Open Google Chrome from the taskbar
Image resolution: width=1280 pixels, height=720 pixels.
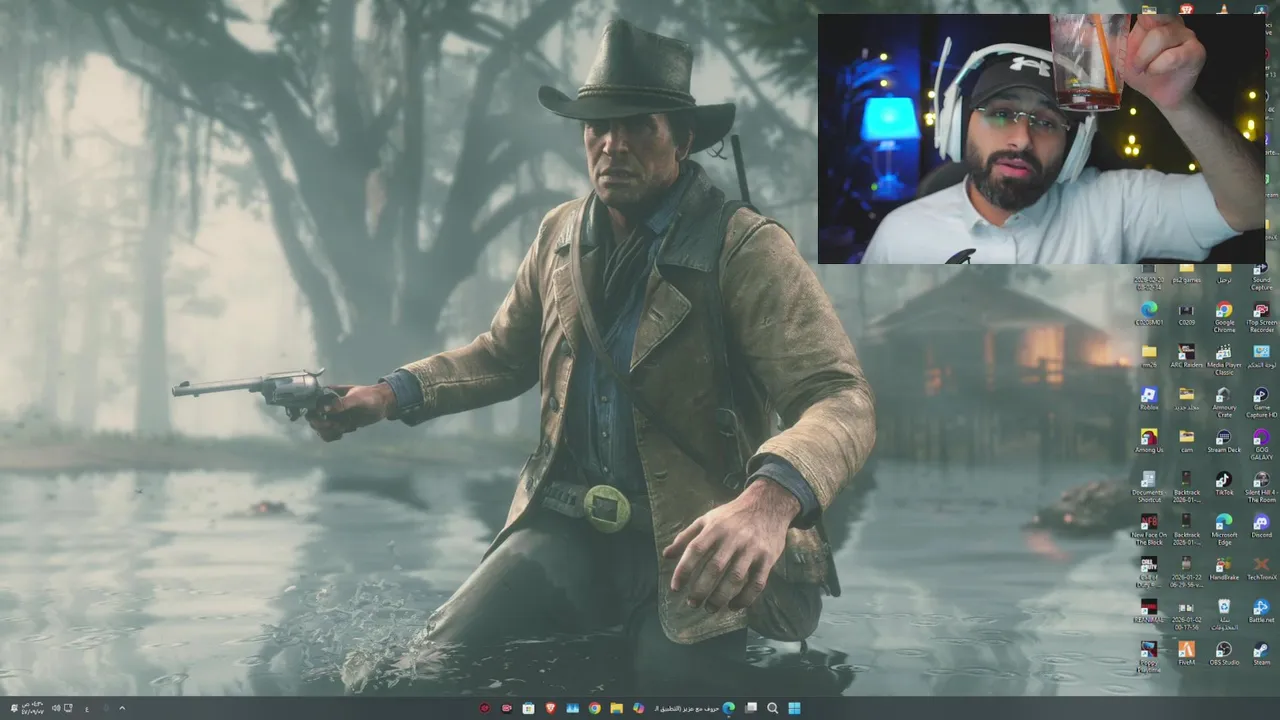coord(595,708)
